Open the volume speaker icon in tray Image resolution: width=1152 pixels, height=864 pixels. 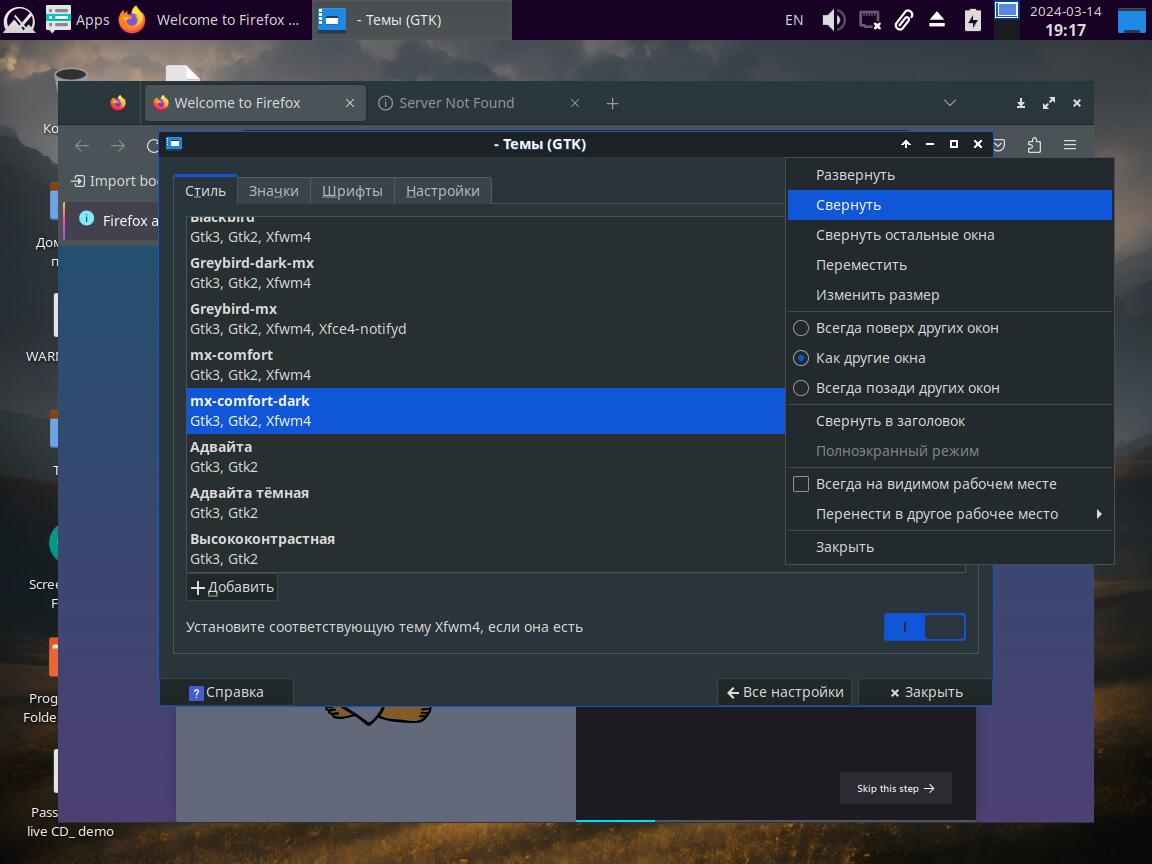[x=833, y=20]
